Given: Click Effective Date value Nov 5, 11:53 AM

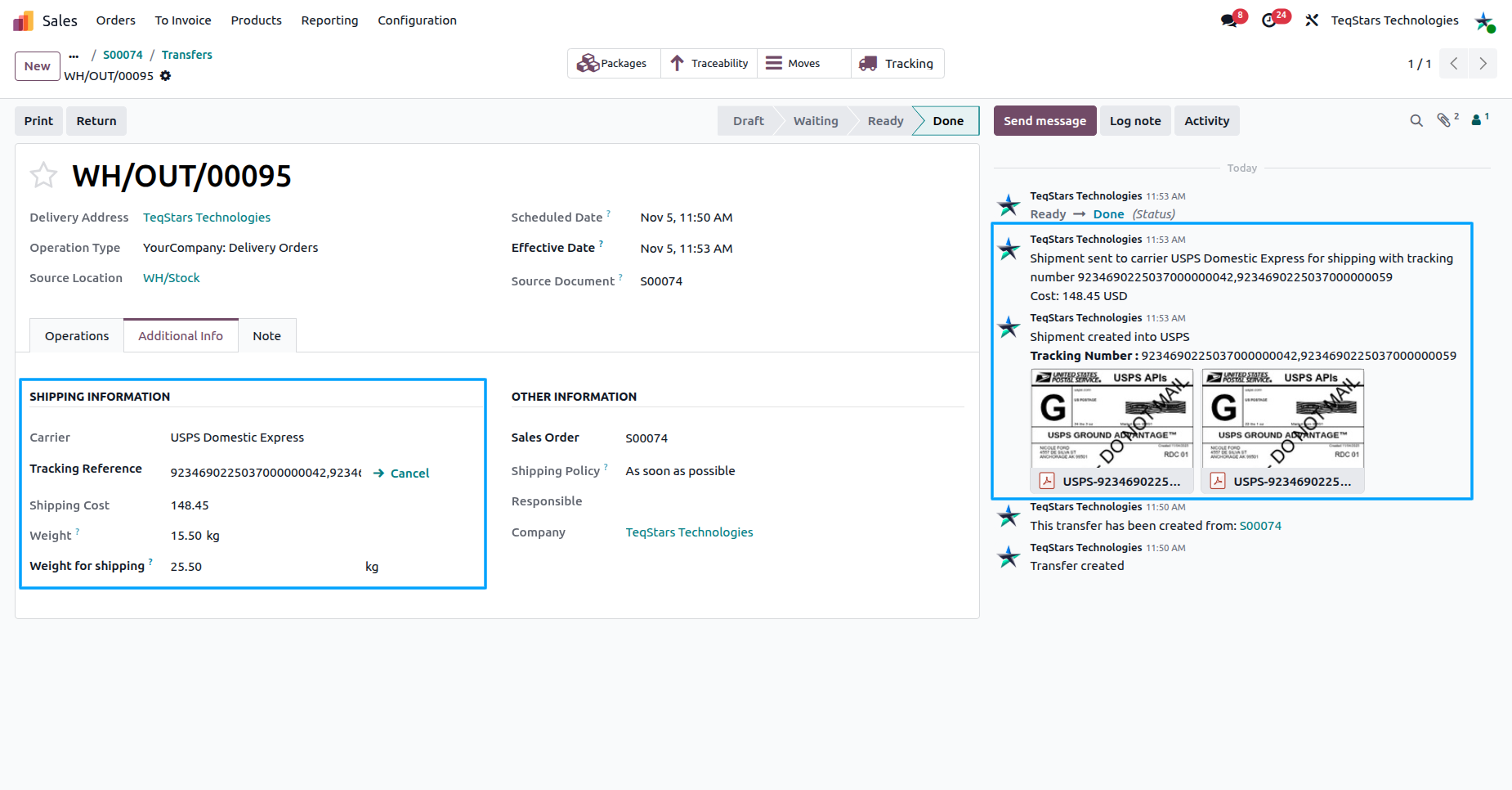Looking at the screenshot, I should point(687,249).
